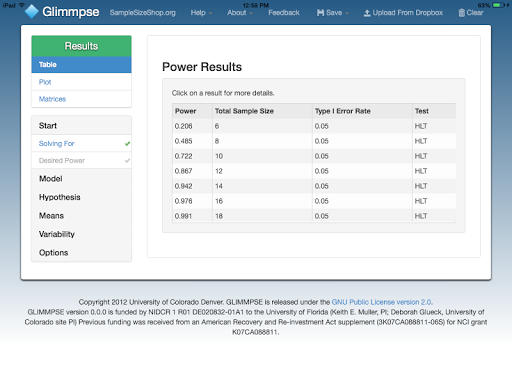Visit SampleSizeShop.org link
Viewport: 512px width, 384px height.
click(143, 13)
